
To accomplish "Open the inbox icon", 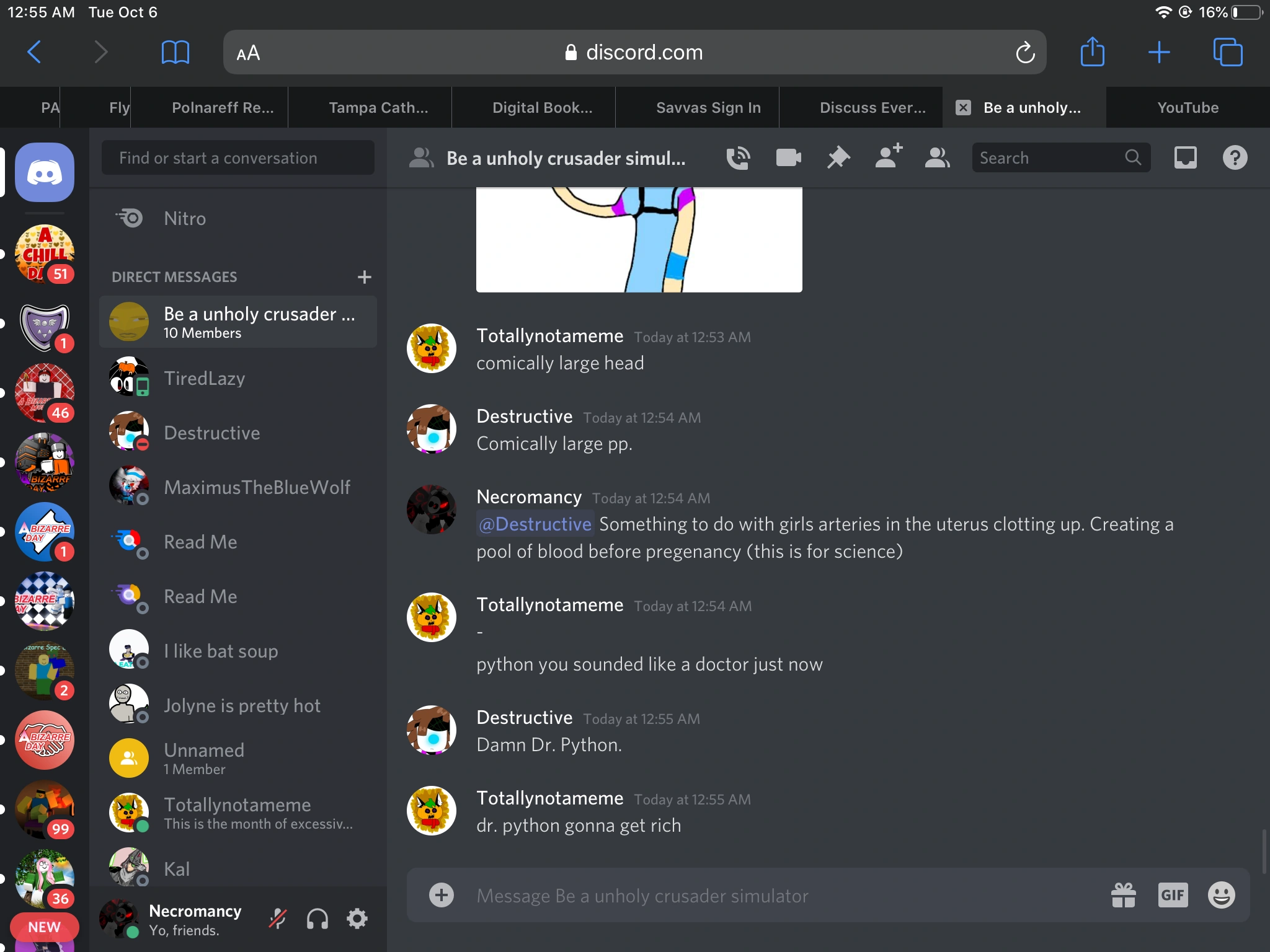I will pos(1185,158).
